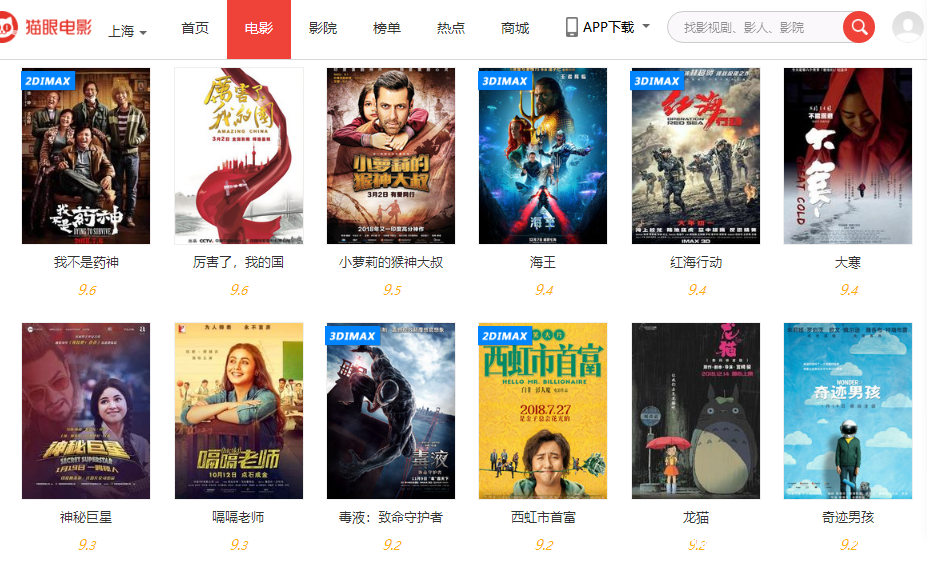Click the Maoyan cat logo
Screen dimensions: 927x564
coord(8,27)
